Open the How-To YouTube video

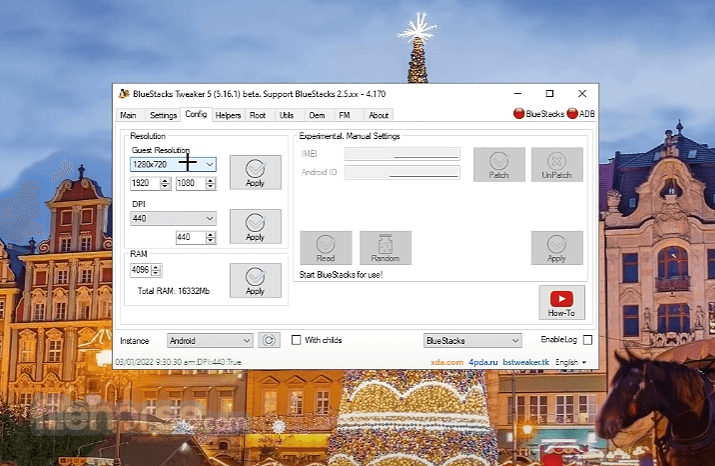pos(562,302)
